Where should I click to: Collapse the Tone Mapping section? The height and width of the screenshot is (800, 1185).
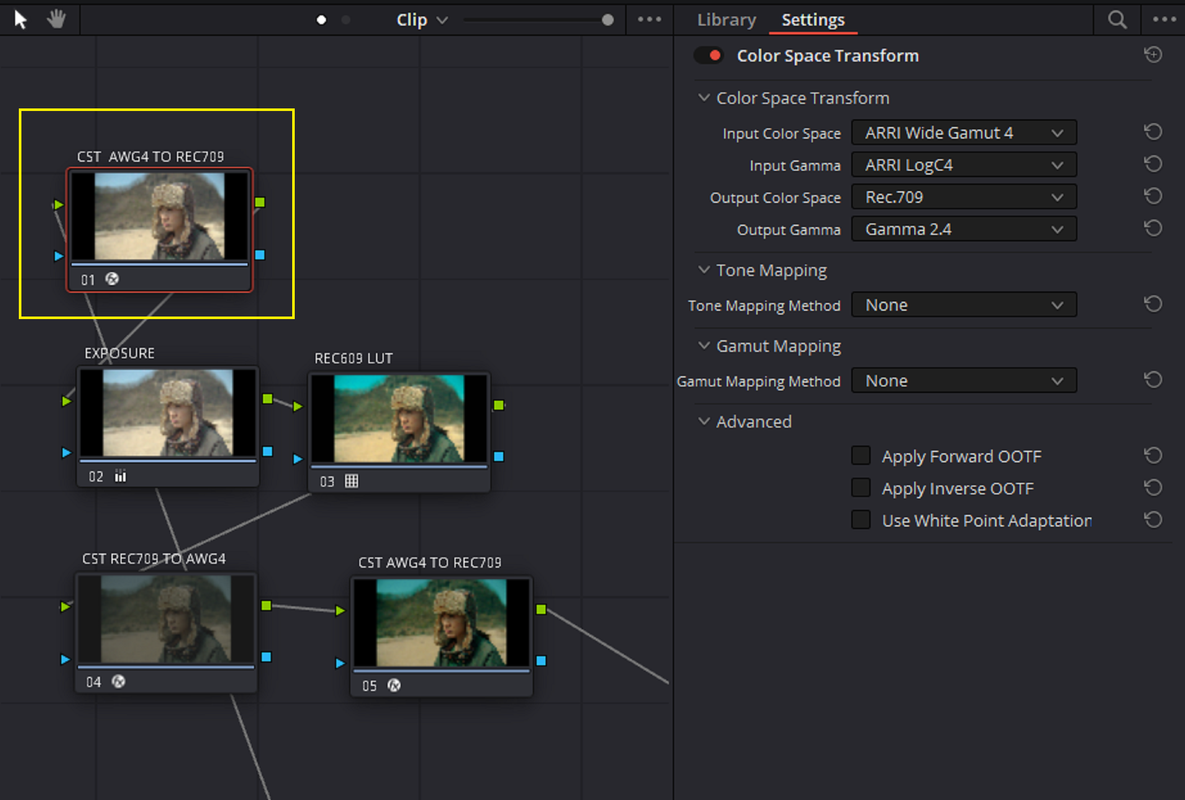[704, 270]
